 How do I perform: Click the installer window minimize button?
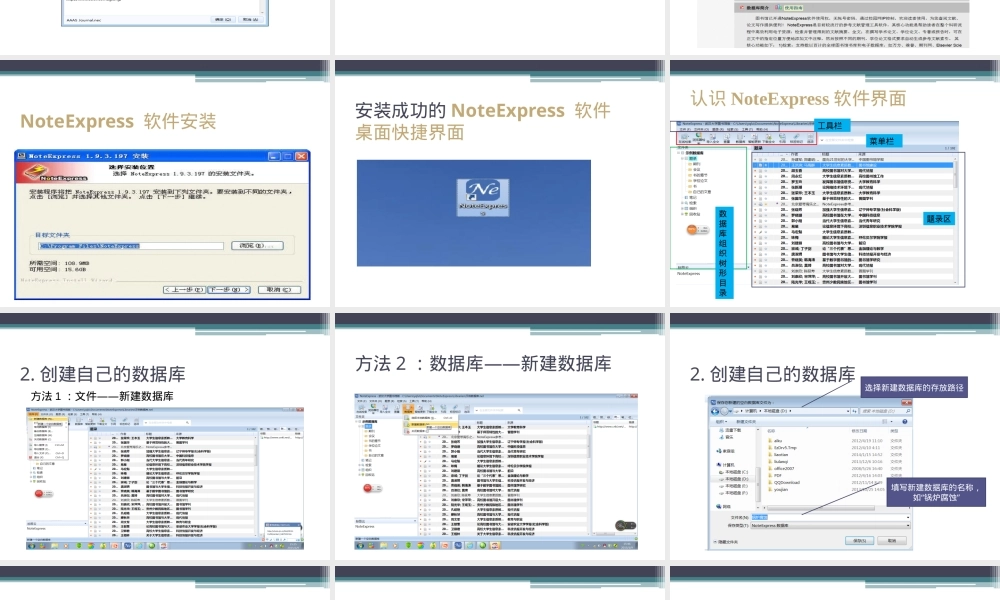coord(274,156)
